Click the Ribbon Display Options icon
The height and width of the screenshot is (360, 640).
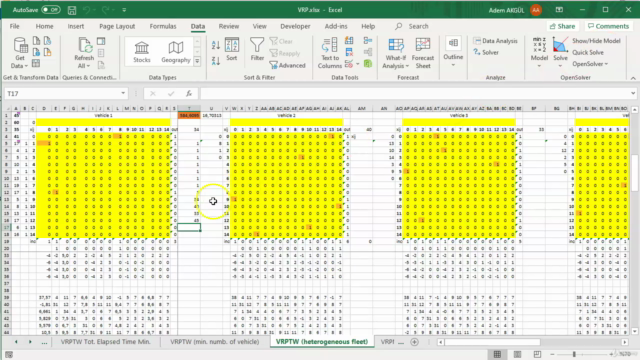click(559, 10)
